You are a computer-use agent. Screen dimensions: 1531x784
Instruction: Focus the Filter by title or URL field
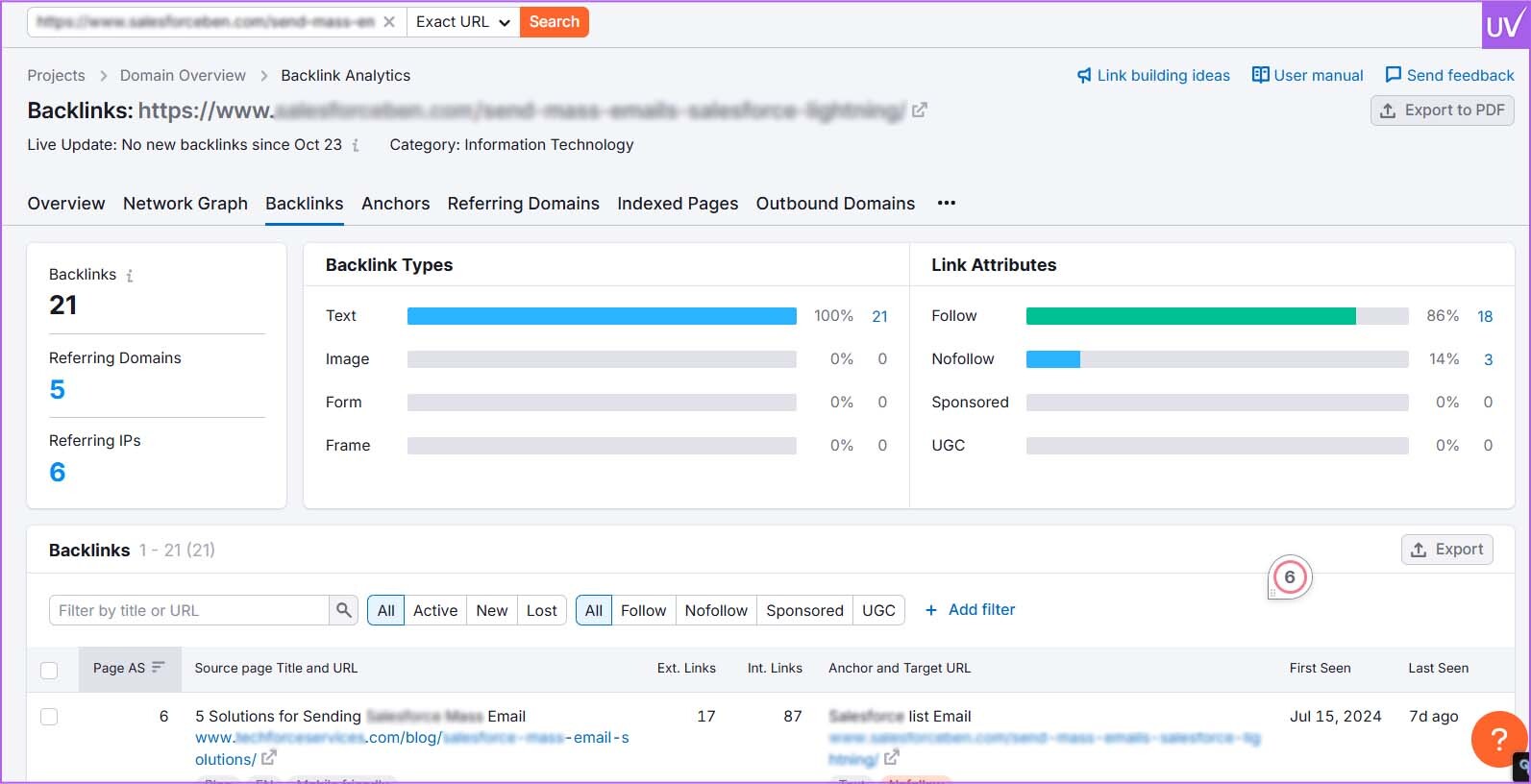pyautogui.click(x=189, y=610)
